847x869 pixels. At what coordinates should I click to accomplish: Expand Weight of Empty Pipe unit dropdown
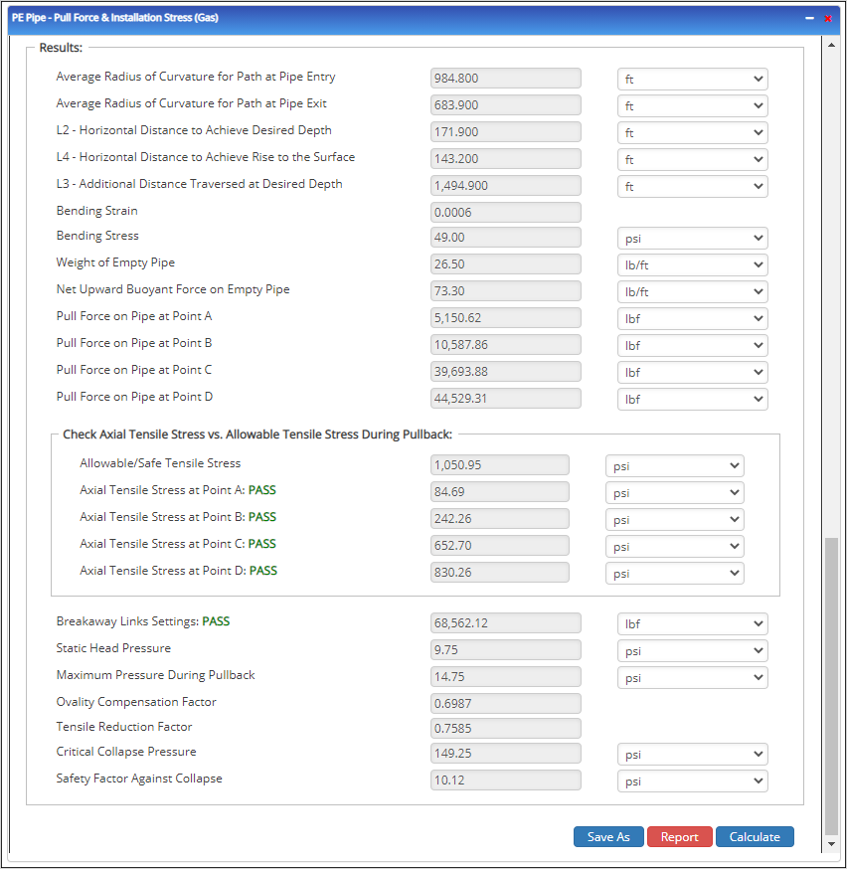(692, 265)
